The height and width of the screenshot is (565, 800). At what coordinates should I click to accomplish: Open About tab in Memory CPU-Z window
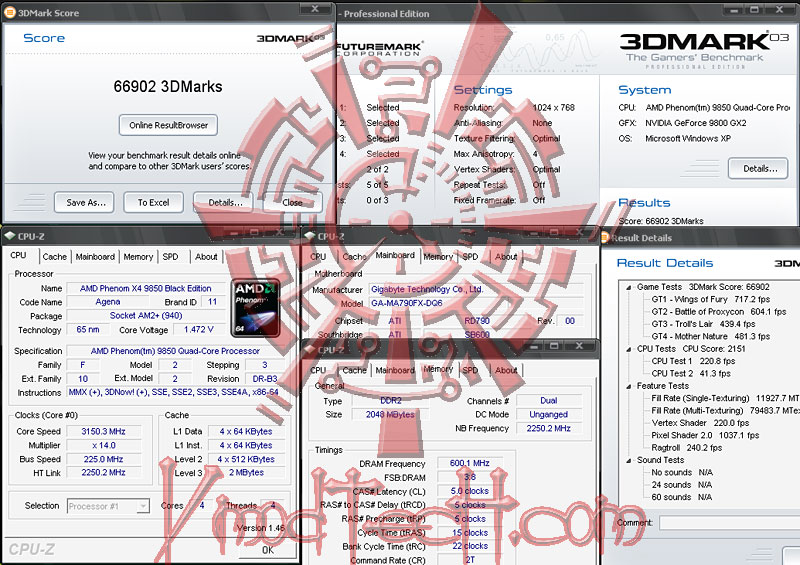[506, 370]
